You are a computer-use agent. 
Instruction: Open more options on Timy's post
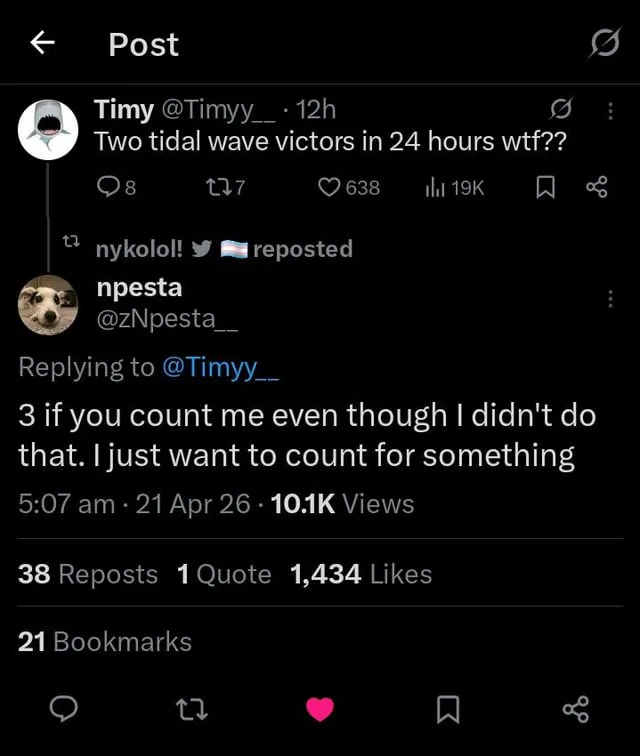click(x=611, y=110)
